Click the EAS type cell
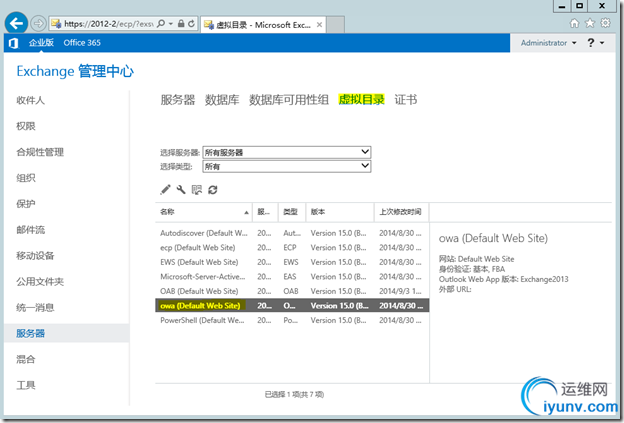 coord(290,277)
